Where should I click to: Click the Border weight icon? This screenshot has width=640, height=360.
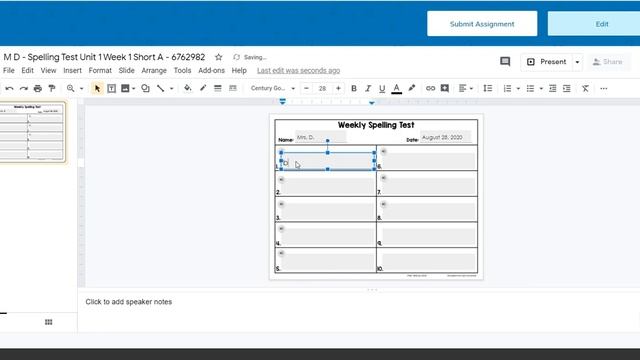[218, 89]
